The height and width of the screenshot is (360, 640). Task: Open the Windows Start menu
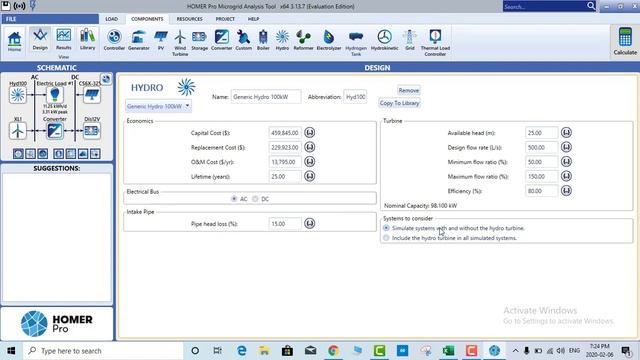[x=11, y=351]
